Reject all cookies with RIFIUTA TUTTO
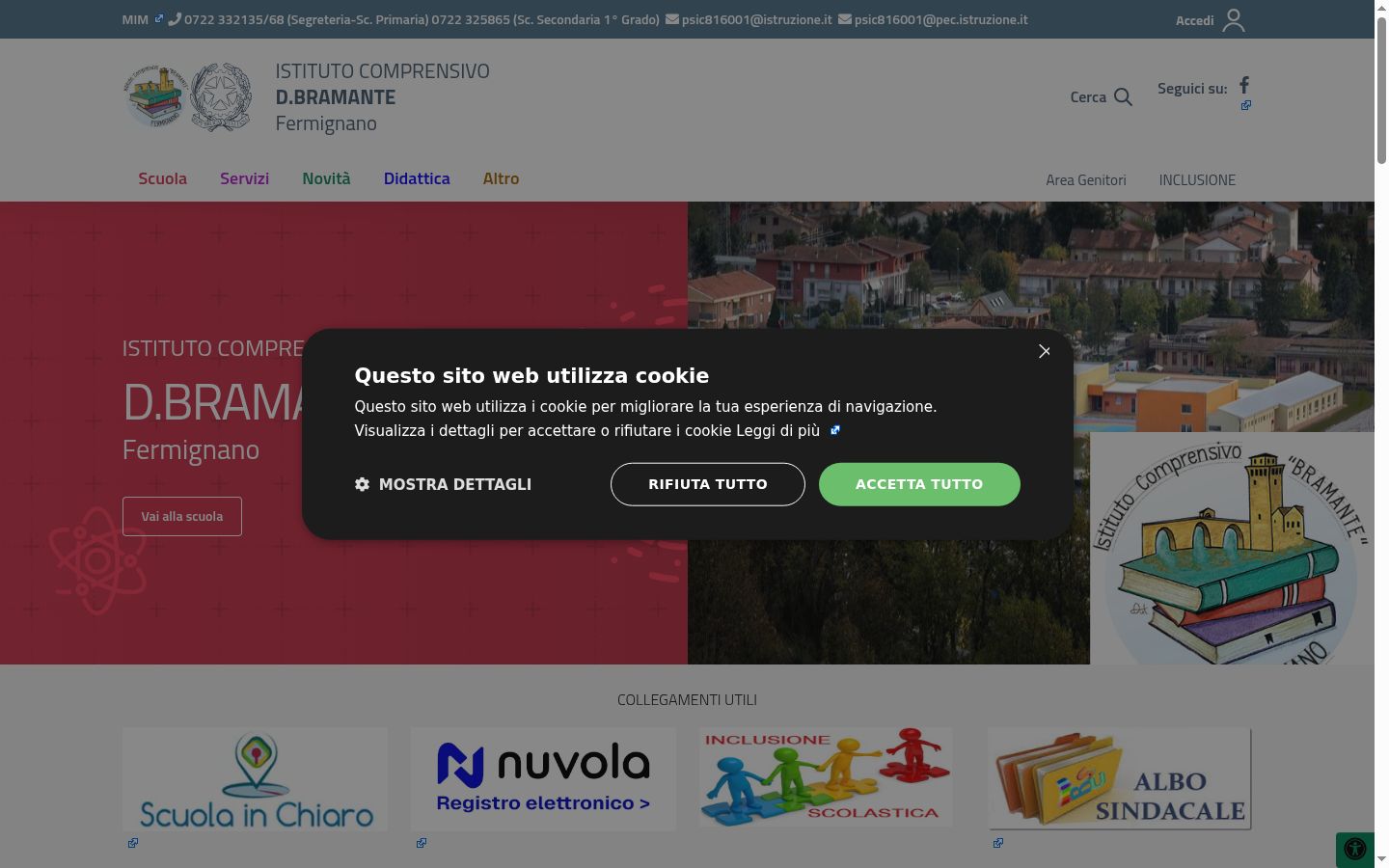Image resolution: width=1389 pixels, height=868 pixels. point(708,484)
